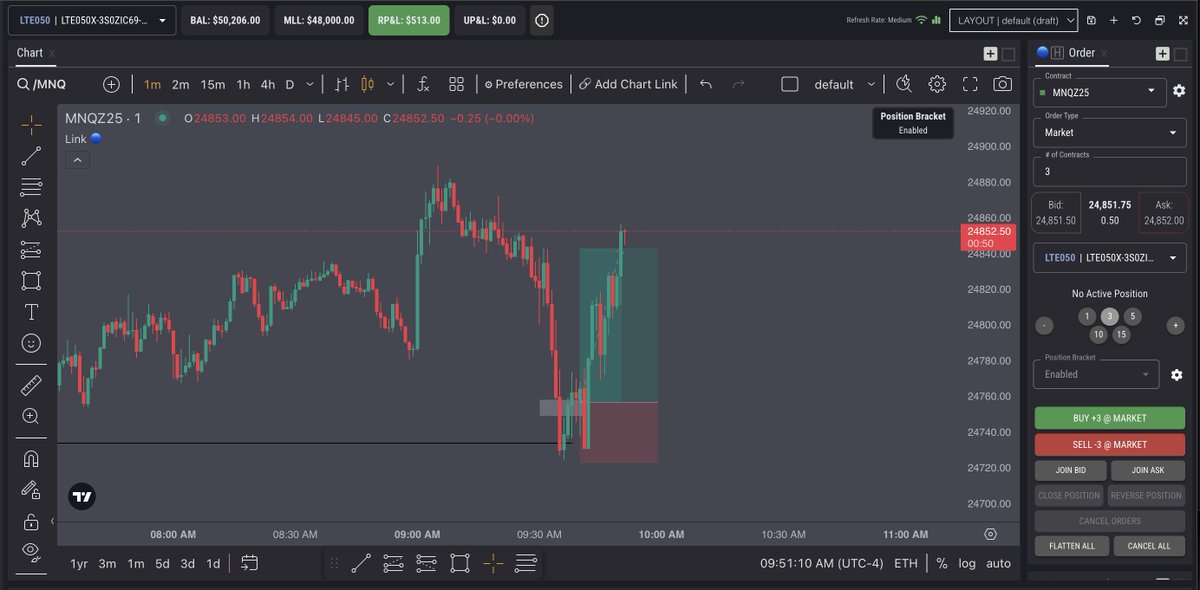Open the LAYOUT default (draft) dropdown

(1013, 20)
